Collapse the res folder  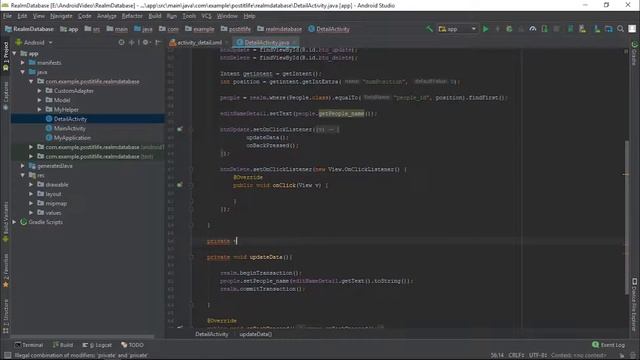(x=23, y=175)
